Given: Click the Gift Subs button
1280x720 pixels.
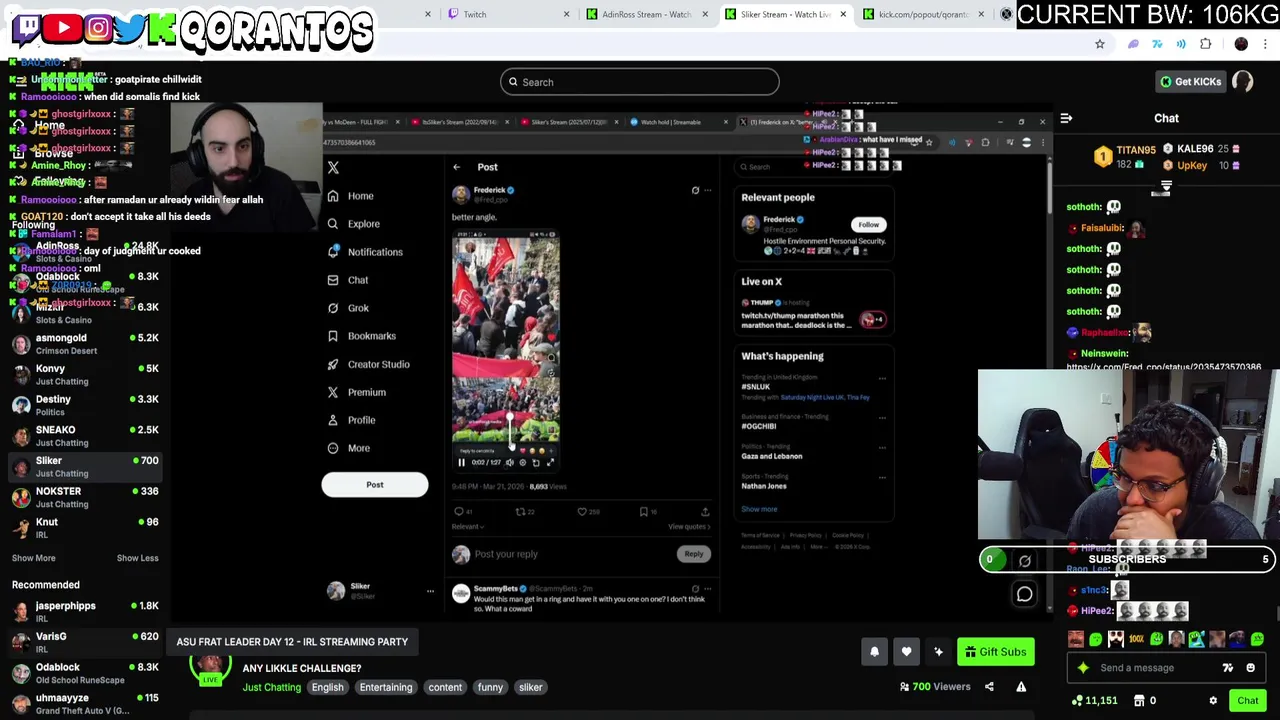Looking at the screenshot, I should 994,652.
